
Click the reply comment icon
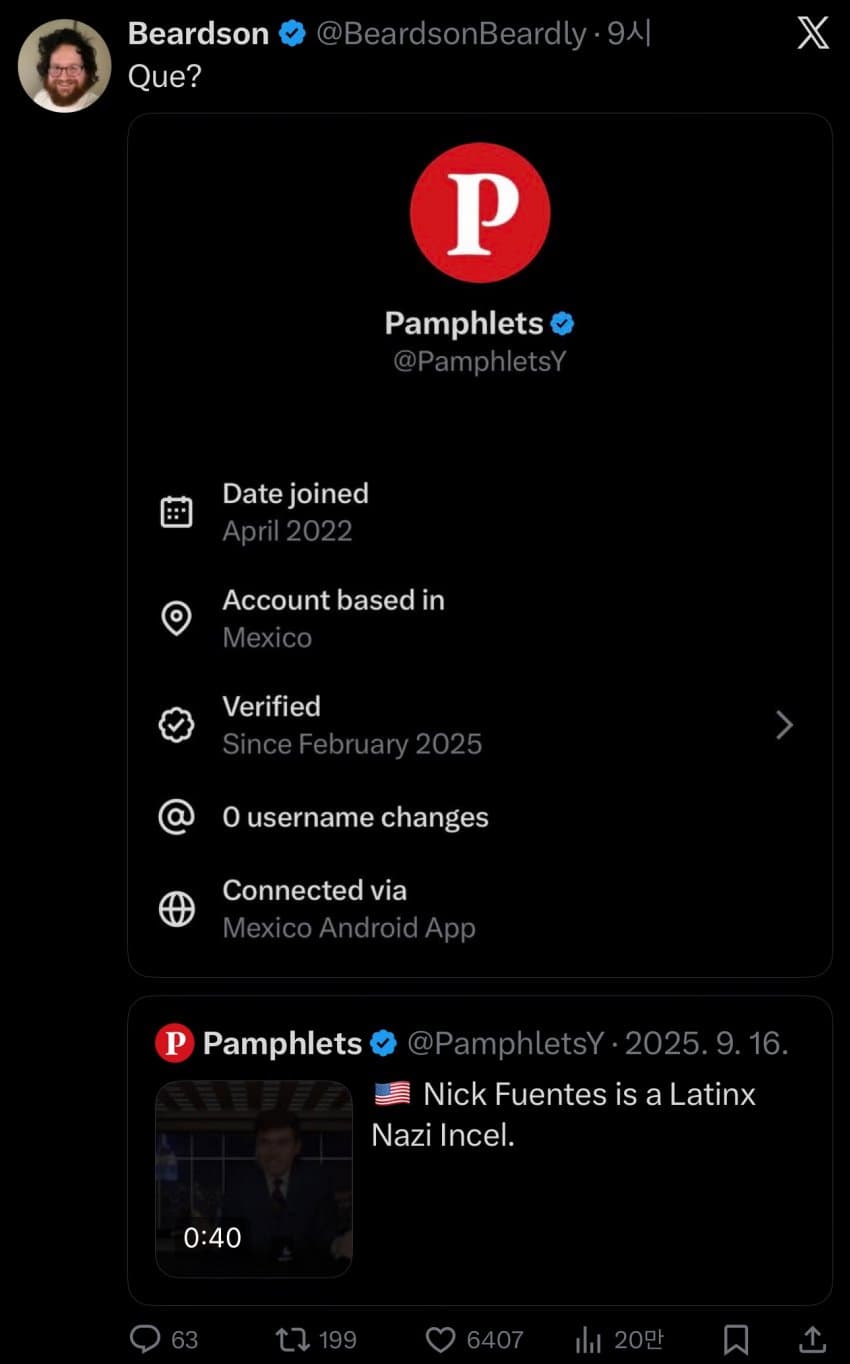(145, 1338)
